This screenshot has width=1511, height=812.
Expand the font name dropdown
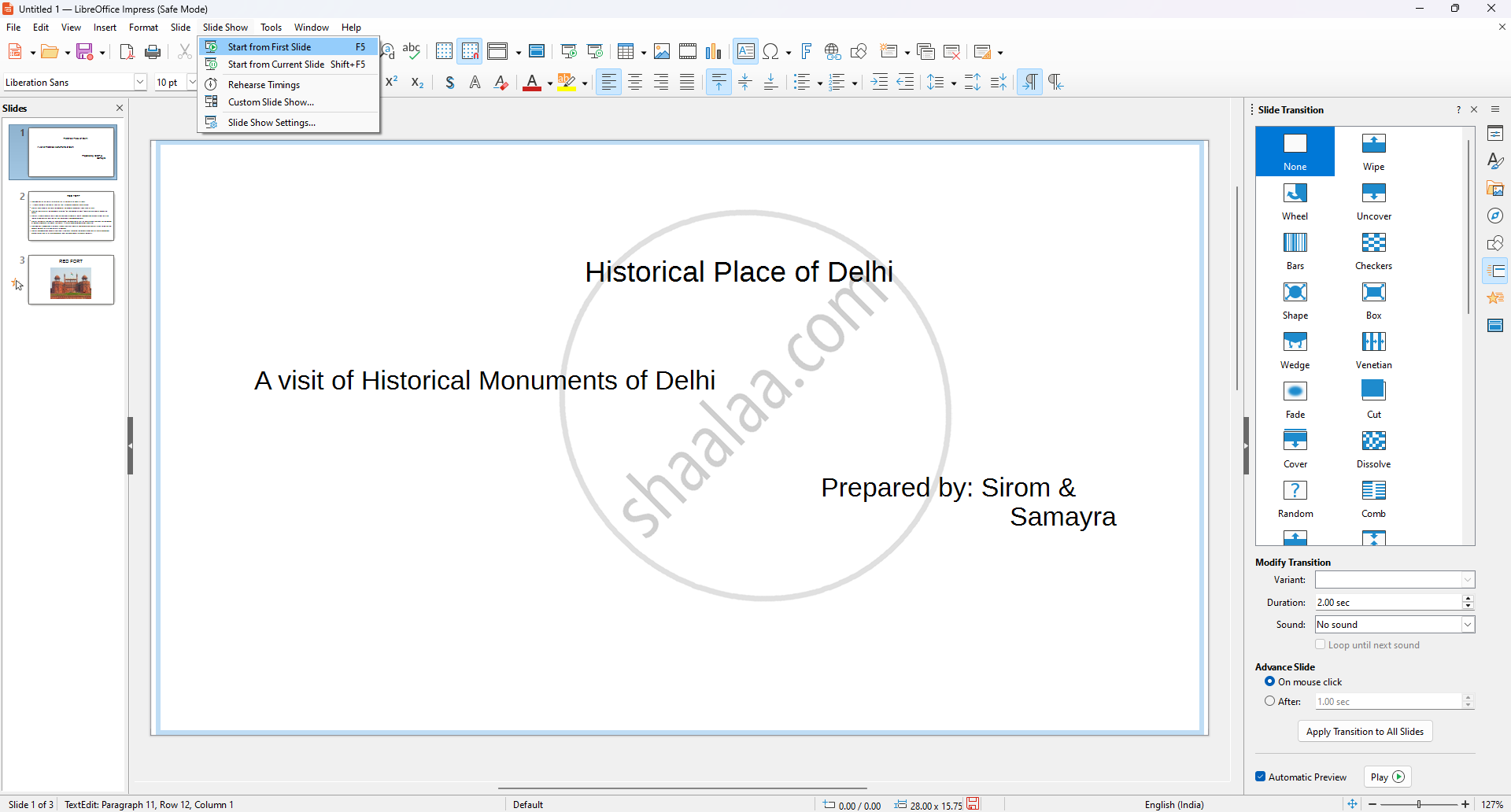click(x=140, y=83)
